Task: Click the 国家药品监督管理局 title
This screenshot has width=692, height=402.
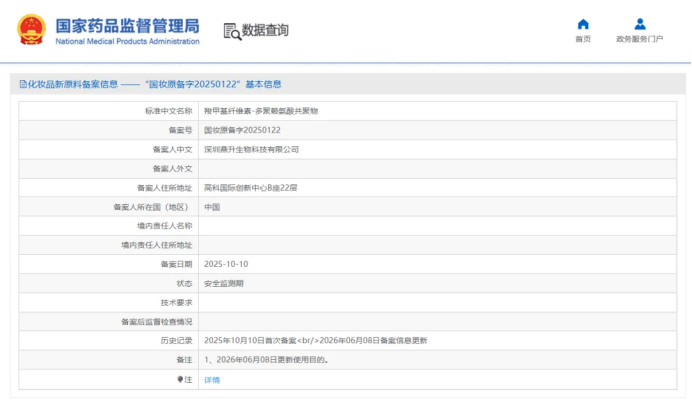Action: click(x=127, y=26)
